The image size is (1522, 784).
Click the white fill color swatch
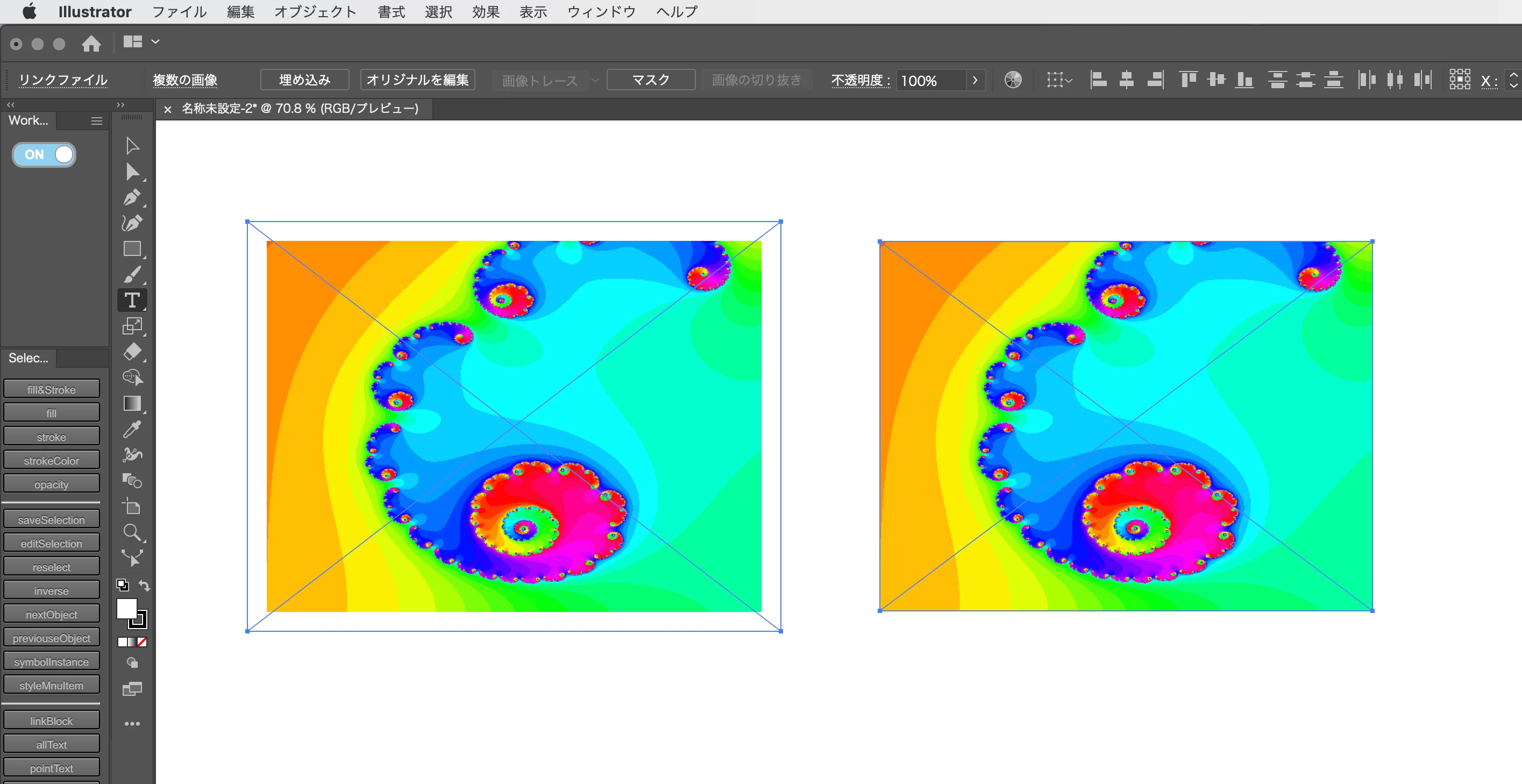(x=126, y=608)
